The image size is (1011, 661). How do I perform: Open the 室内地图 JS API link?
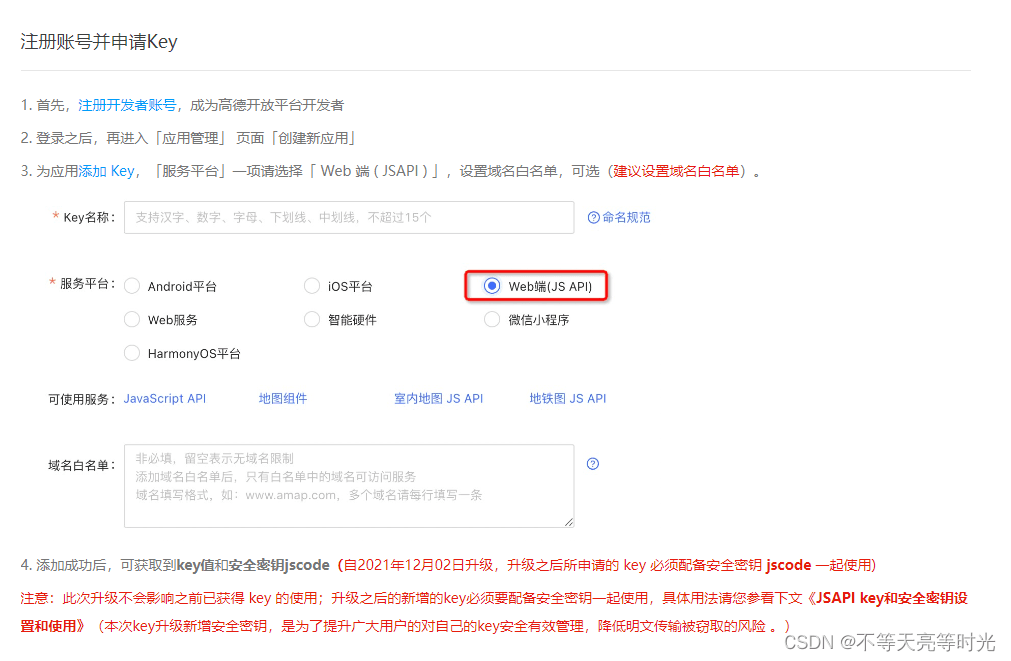[438, 399]
